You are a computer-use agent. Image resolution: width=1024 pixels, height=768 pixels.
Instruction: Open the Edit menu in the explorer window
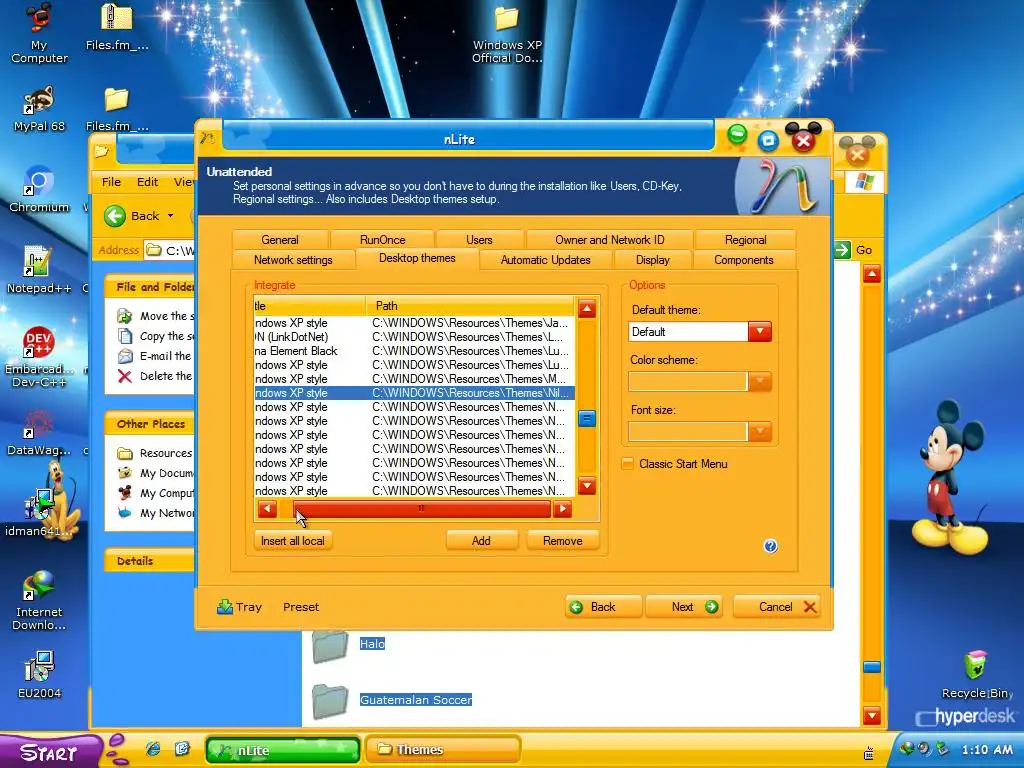(147, 182)
